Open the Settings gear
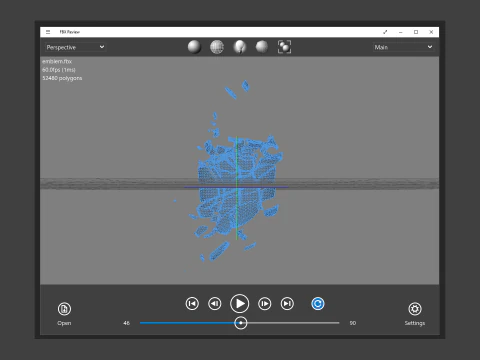The image size is (480, 360). (x=415, y=314)
